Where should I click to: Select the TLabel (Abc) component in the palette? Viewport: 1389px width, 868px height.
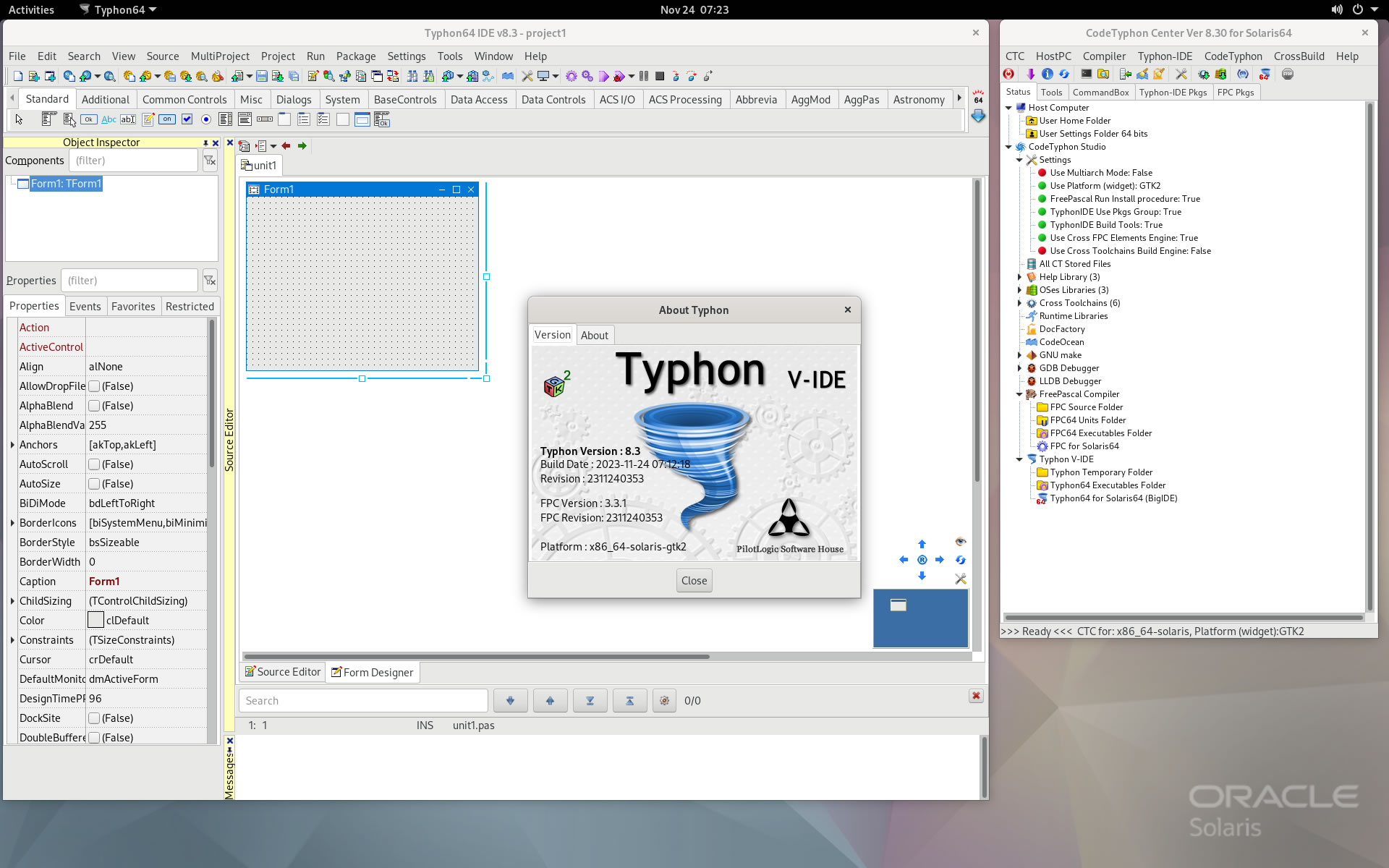click(x=109, y=119)
